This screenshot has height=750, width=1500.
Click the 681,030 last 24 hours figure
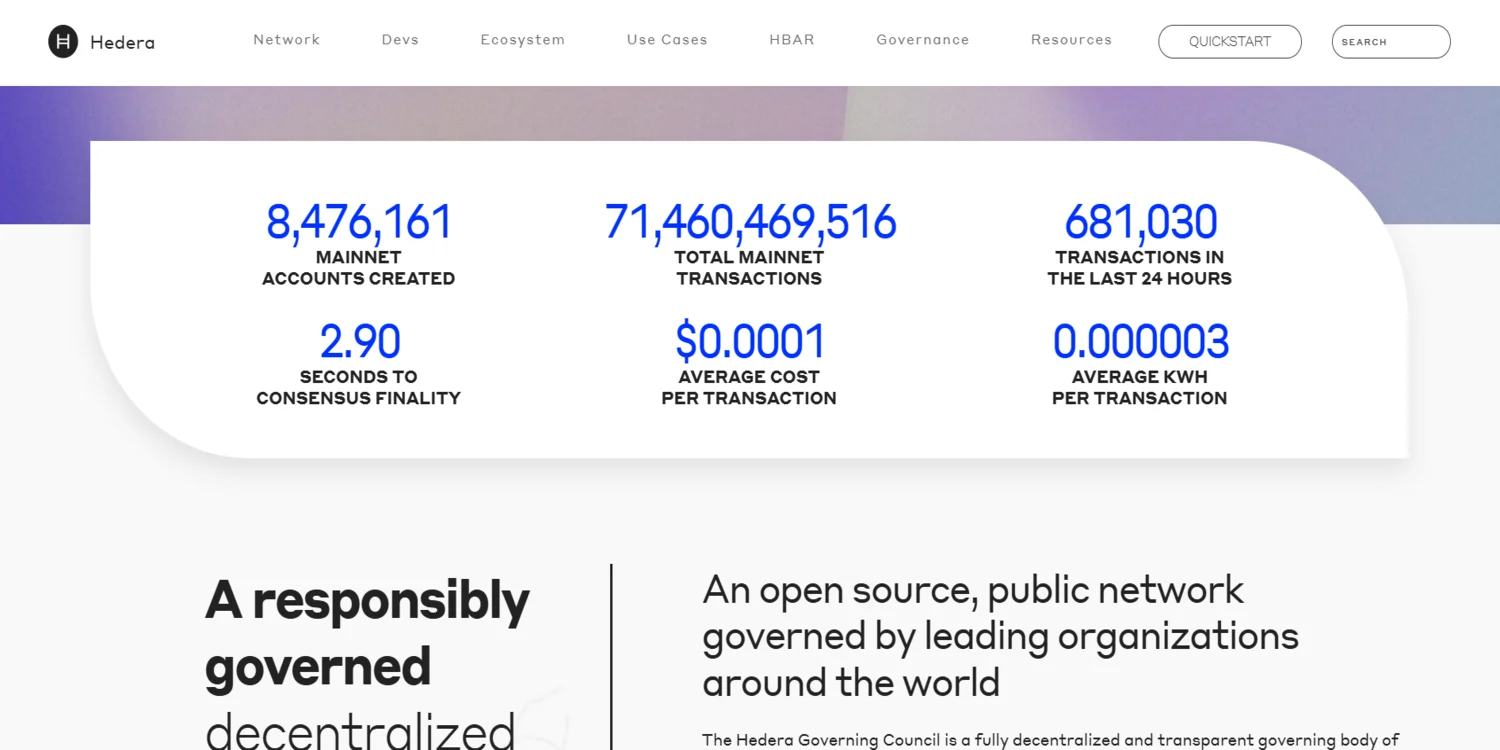pyautogui.click(x=1140, y=222)
